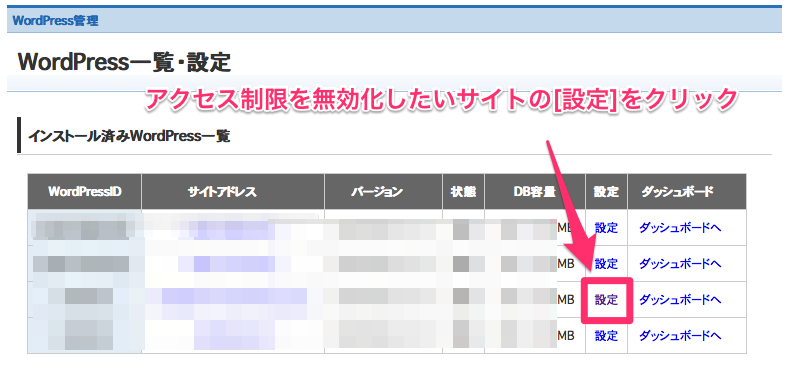
Task: Click the インストール済みWordPress一覧 section heading
Action: [129, 136]
